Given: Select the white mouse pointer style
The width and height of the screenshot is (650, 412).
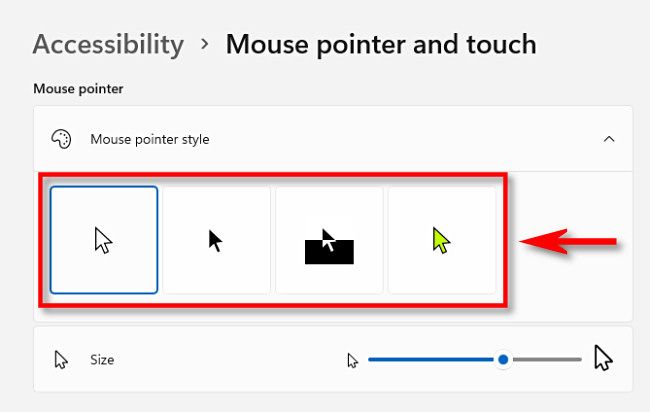Looking at the screenshot, I should (104, 240).
